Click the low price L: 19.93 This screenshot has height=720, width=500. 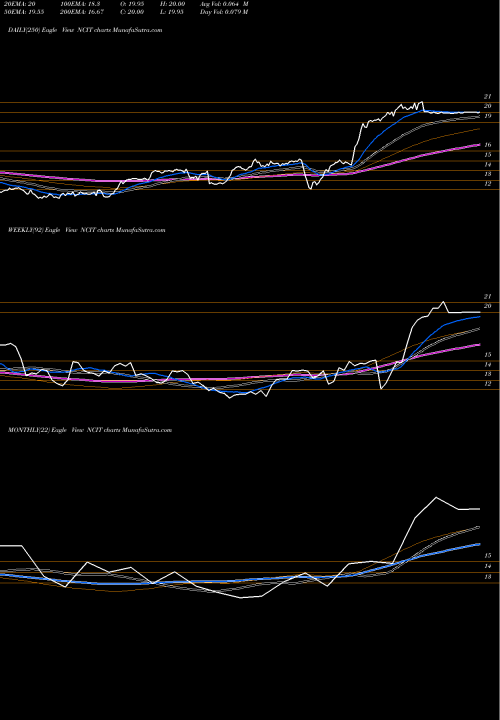pos(172,12)
